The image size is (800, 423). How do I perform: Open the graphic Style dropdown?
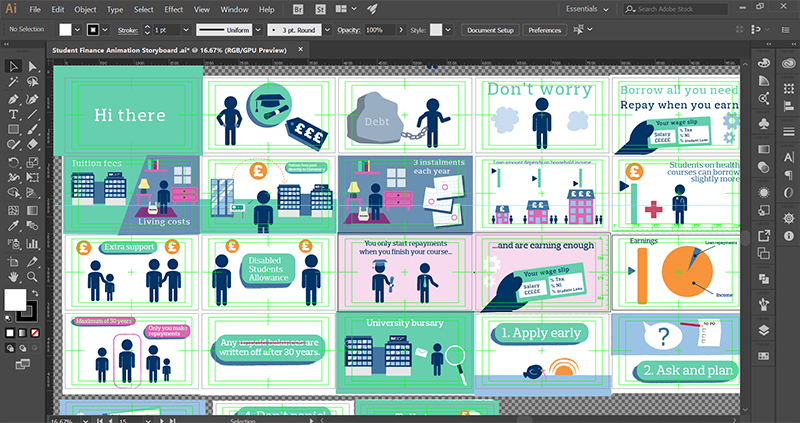pos(447,30)
